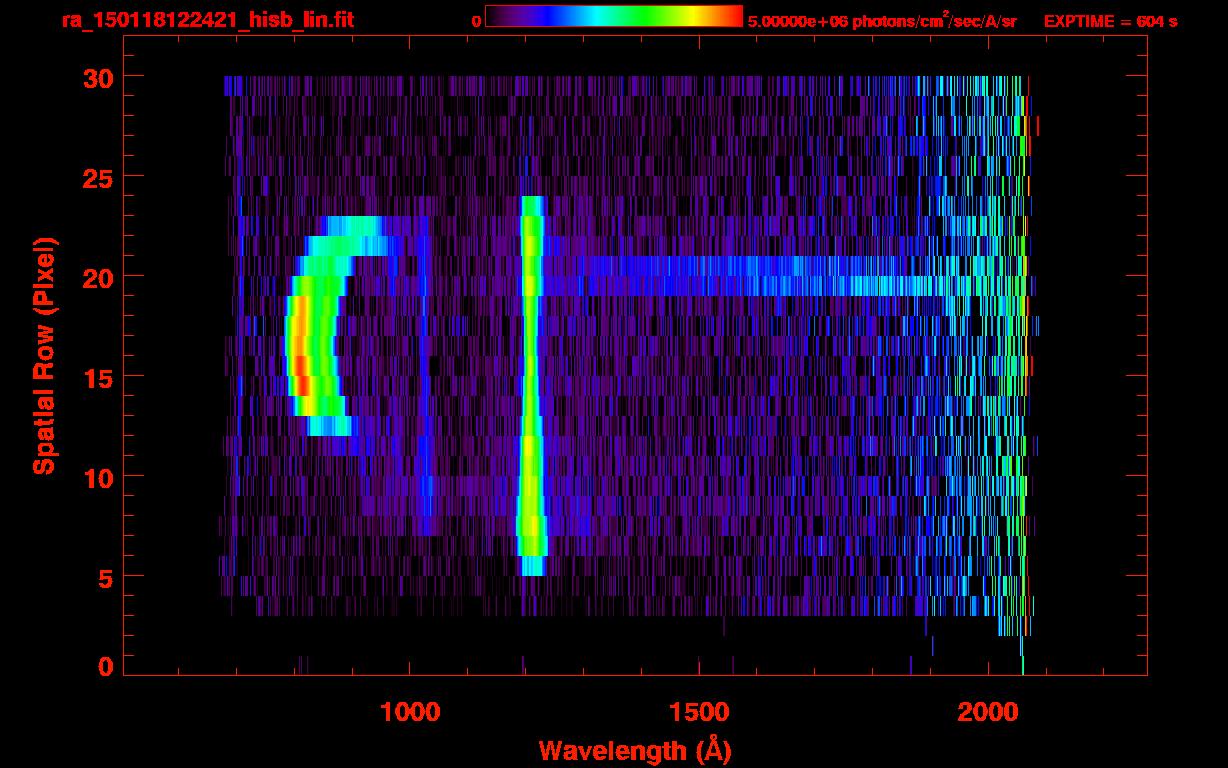1228x768 pixels.
Task: Click the spatial row tick label 15
Action: 97,377
